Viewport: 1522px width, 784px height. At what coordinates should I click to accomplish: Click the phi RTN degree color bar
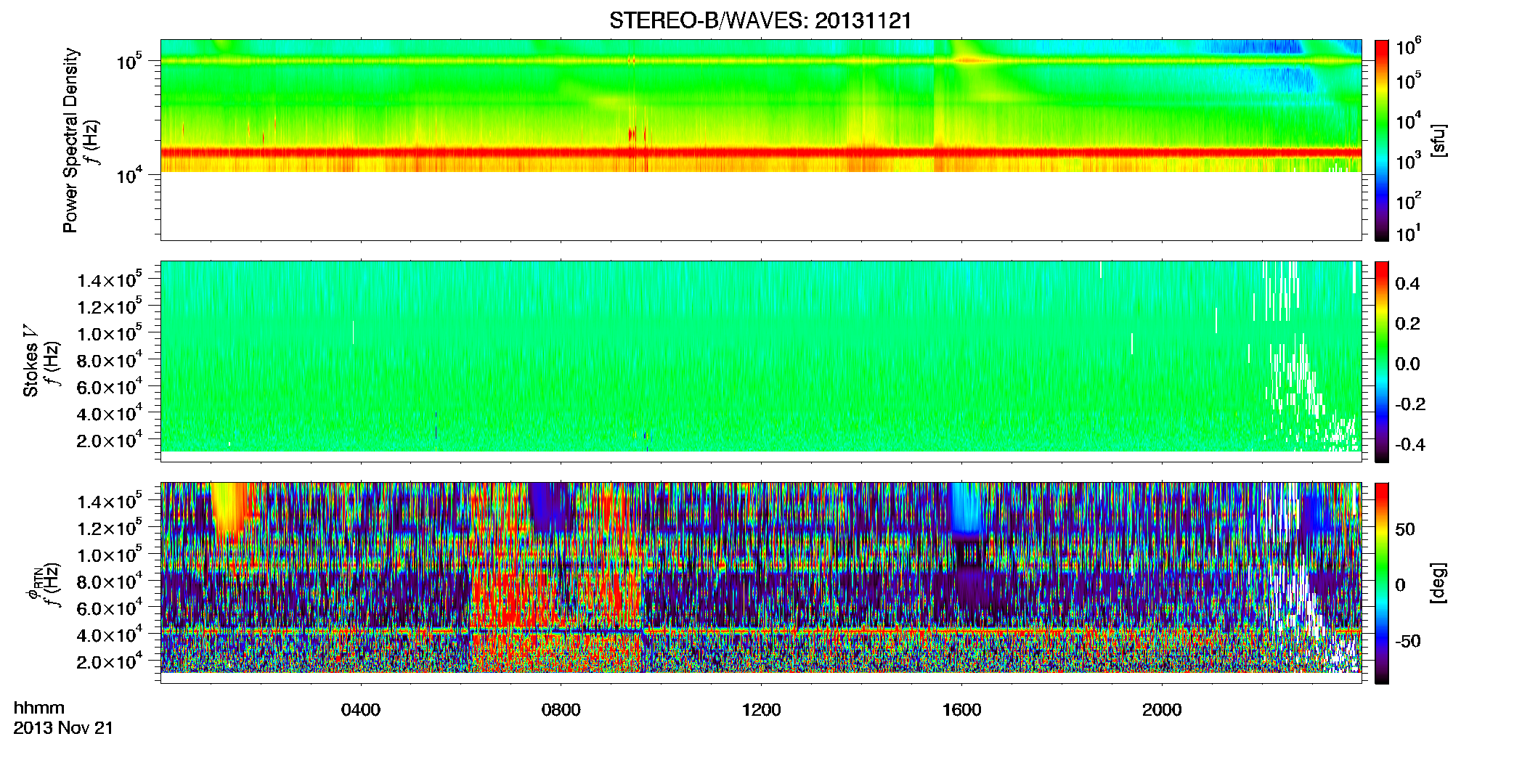pyautogui.click(x=1382, y=583)
